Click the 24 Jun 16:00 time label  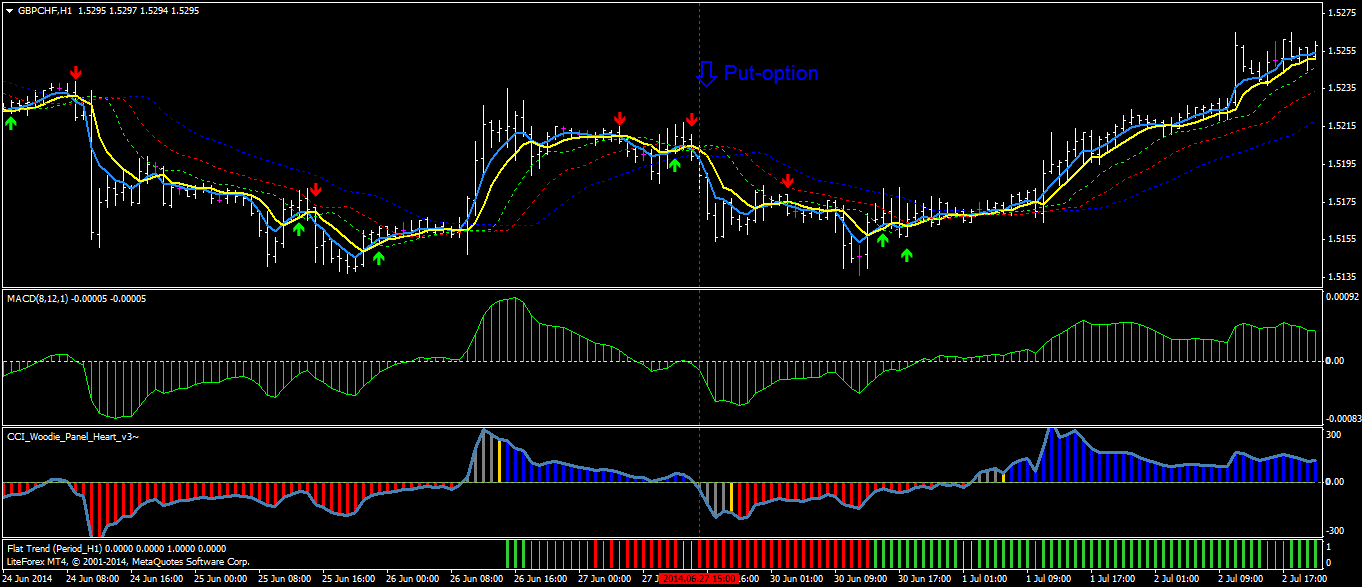[156, 578]
